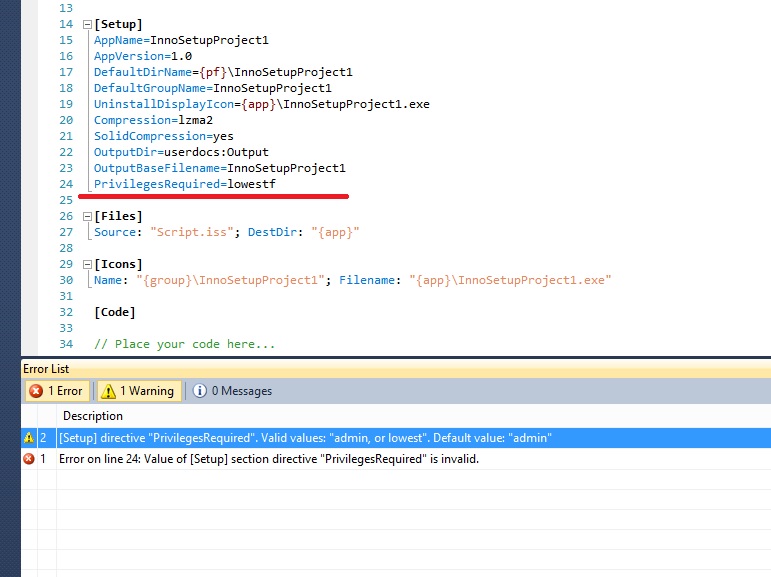Toggle the 0 Messages filter
The width and height of the screenshot is (771, 577).
click(232, 391)
